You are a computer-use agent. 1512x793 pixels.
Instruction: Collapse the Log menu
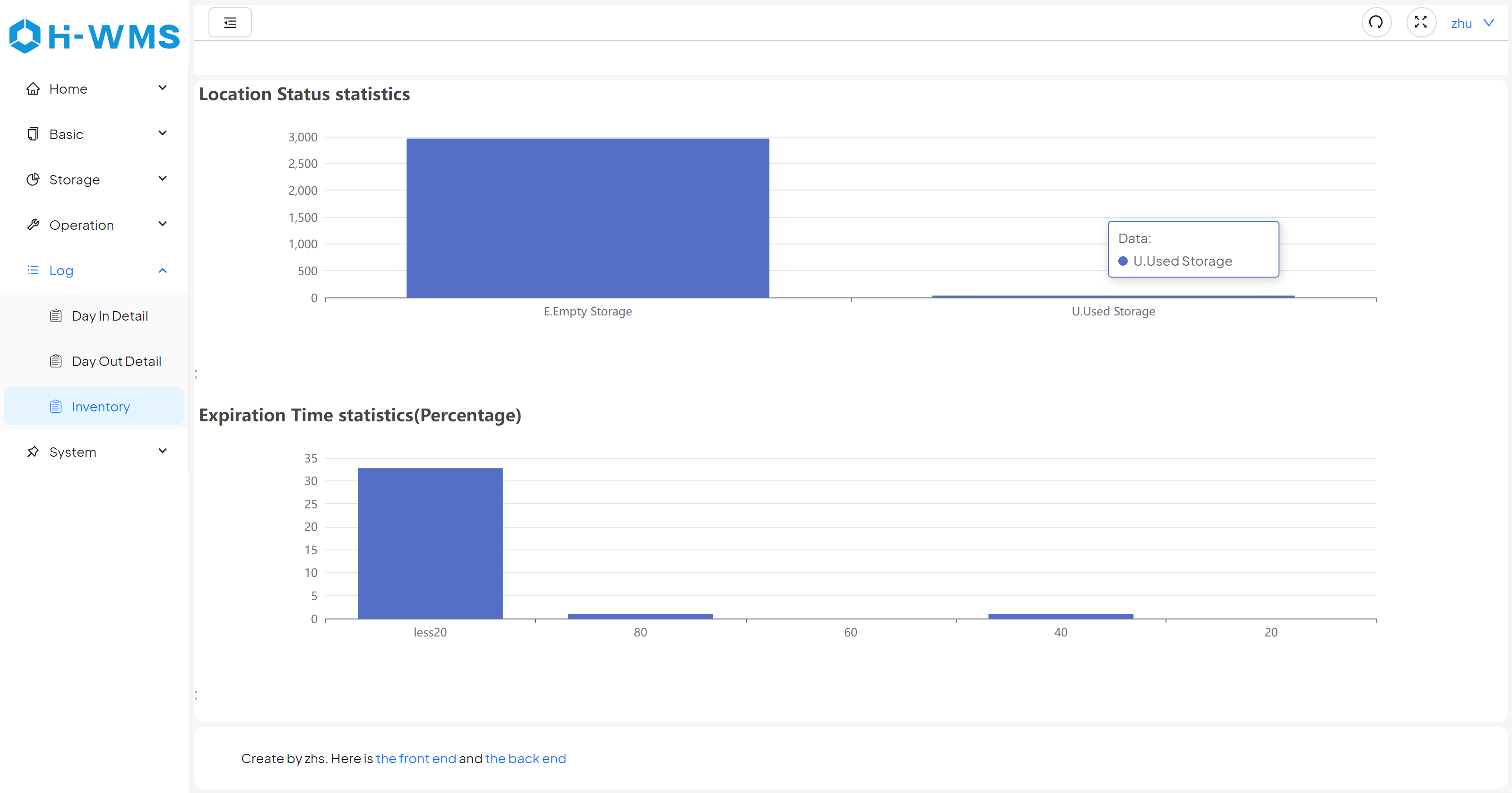[x=163, y=270]
